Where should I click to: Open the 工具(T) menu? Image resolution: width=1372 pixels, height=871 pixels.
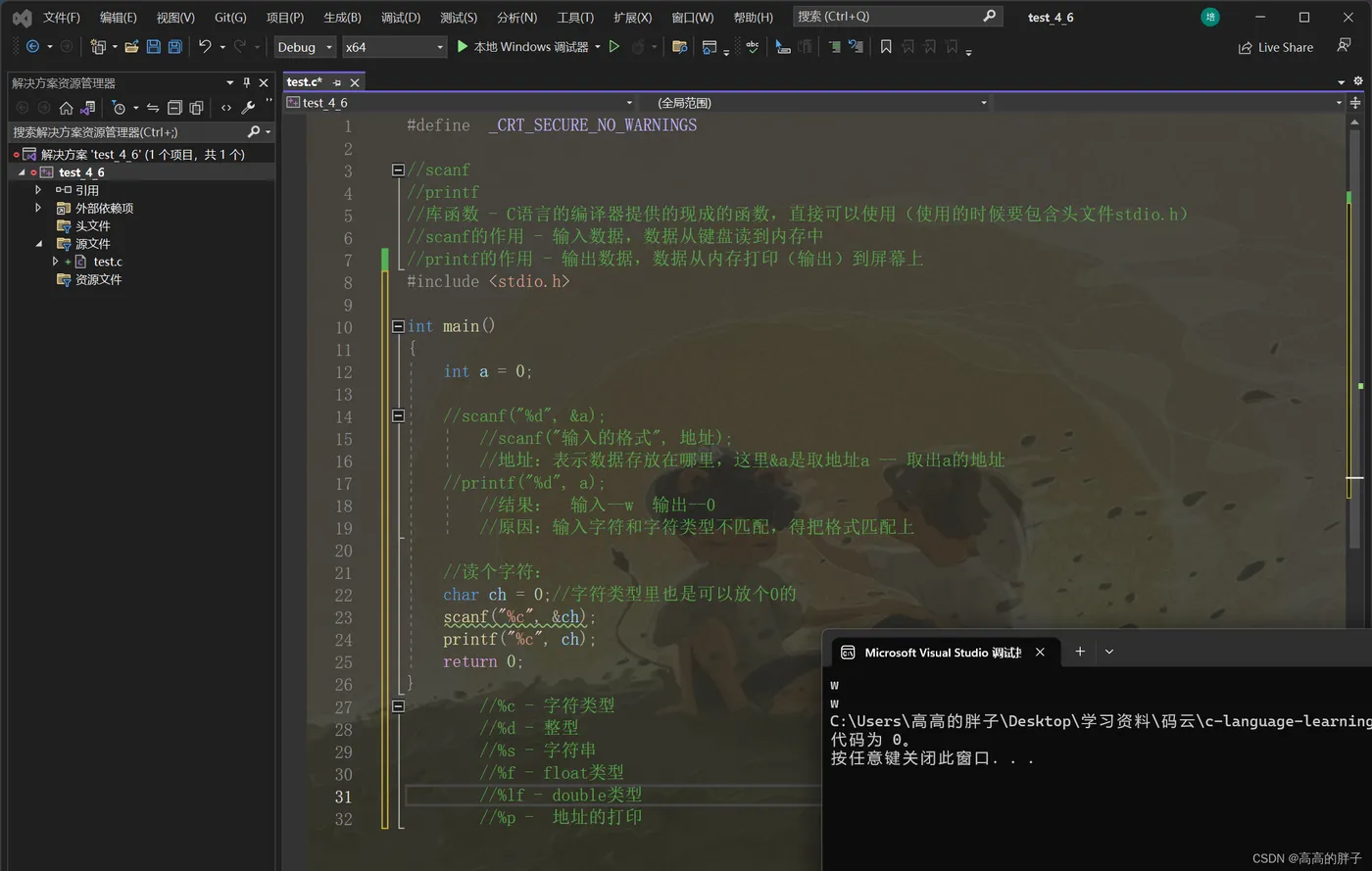click(x=575, y=17)
